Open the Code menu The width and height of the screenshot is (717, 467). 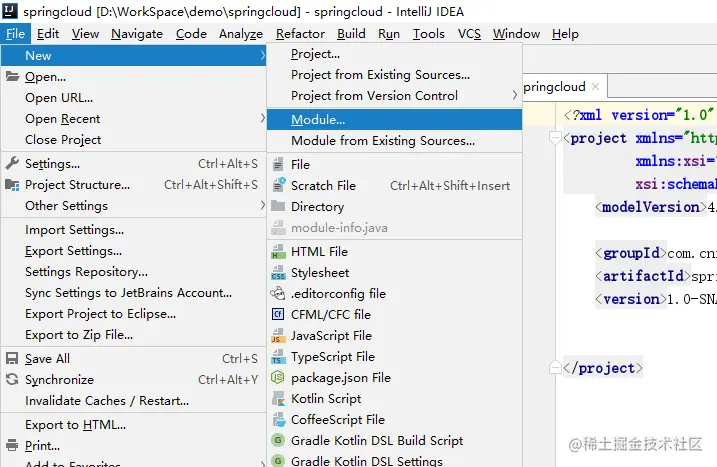point(191,34)
